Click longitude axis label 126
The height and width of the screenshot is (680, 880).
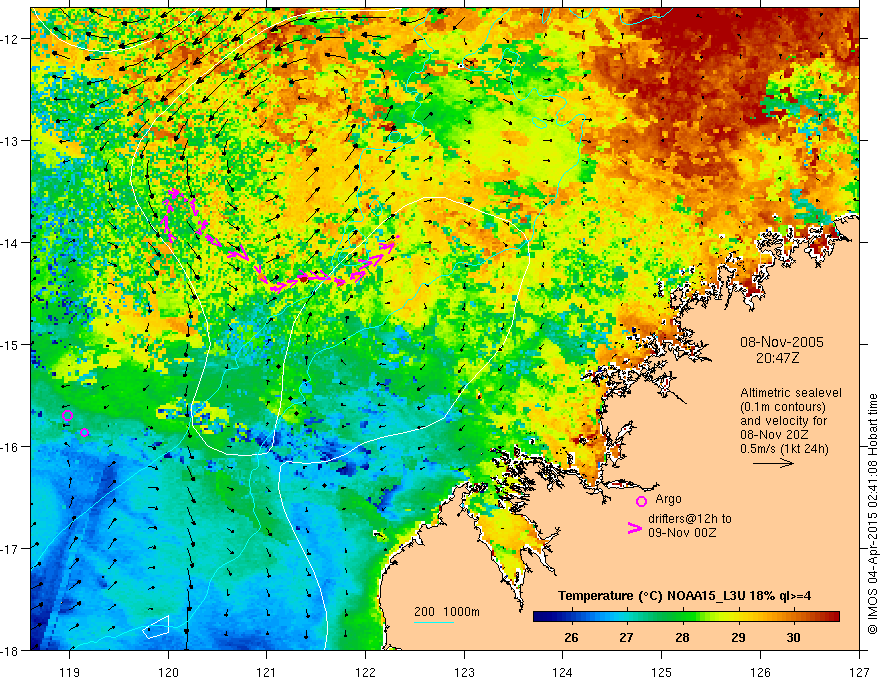pos(760,672)
